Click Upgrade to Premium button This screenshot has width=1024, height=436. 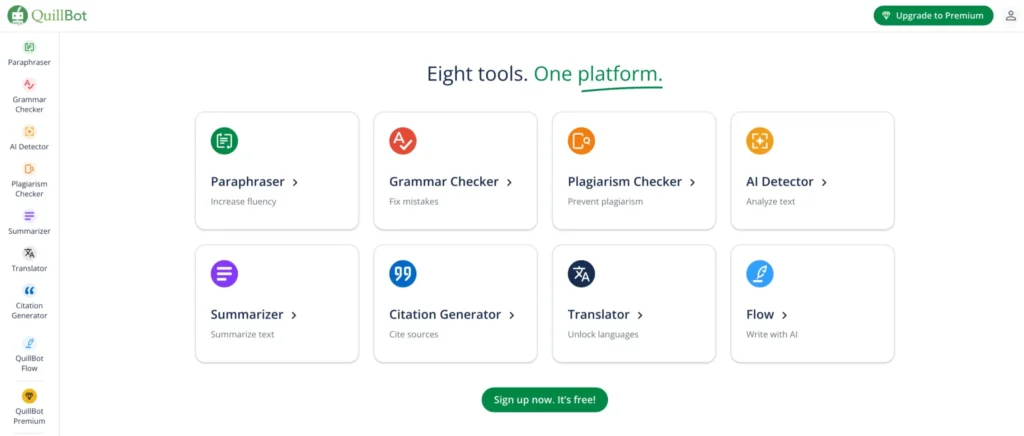coord(933,16)
